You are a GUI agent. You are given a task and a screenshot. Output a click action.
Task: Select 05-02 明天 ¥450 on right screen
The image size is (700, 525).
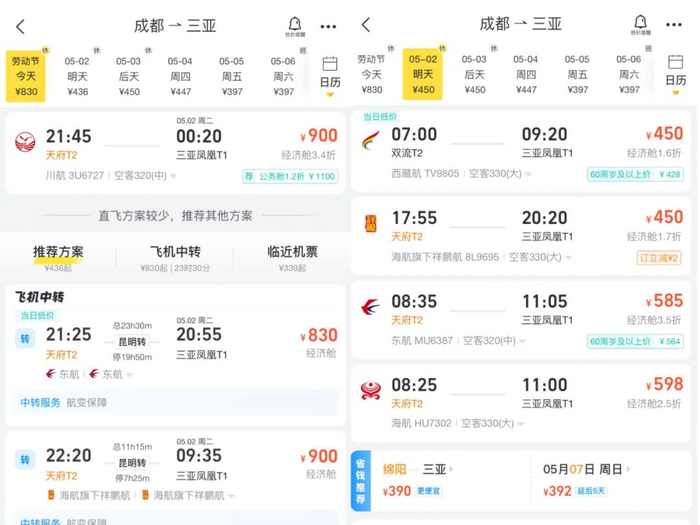tap(423, 74)
